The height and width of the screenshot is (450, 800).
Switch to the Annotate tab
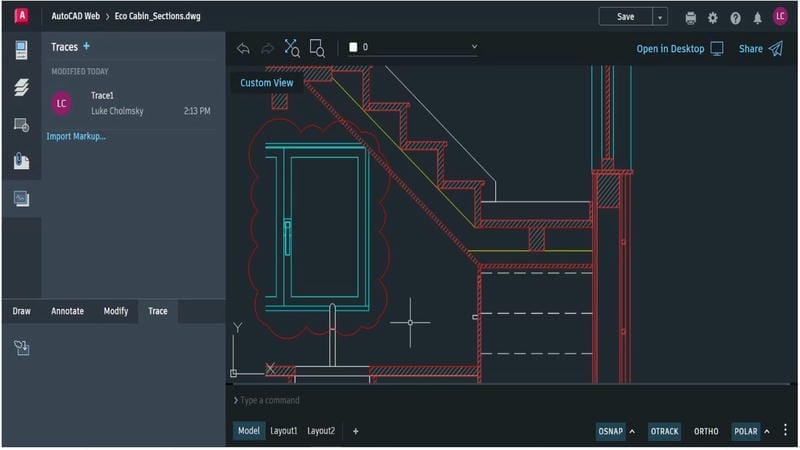pyautogui.click(x=67, y=311)
